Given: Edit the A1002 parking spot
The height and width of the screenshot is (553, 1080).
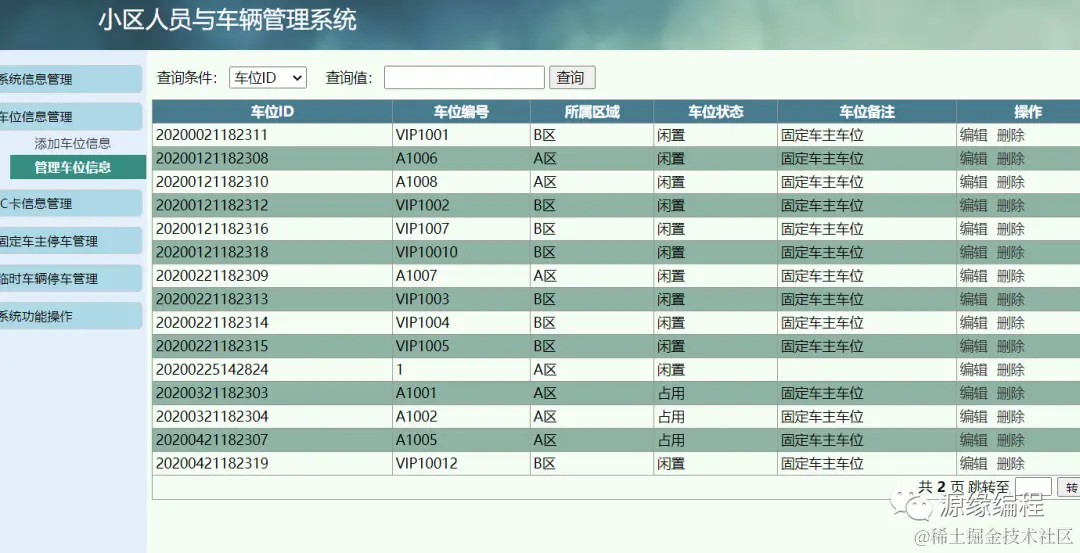Looking at the screenshot, I should pyautogui.click(x=973, y=416).
